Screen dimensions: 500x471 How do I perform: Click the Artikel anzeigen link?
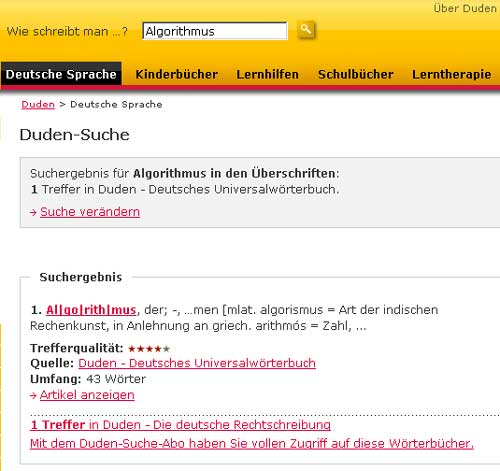coord(87,395)
